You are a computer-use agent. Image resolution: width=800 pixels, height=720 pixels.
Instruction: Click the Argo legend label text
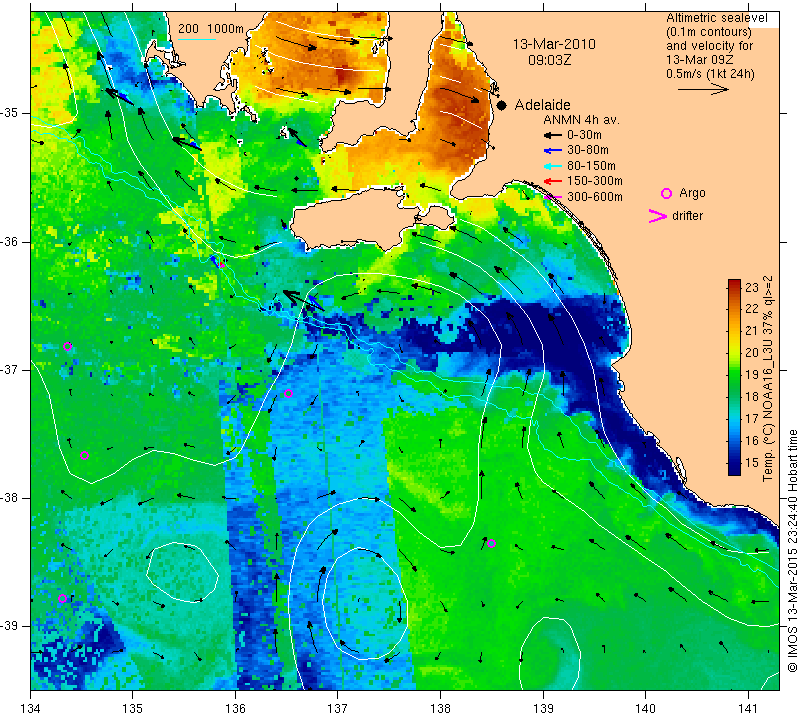pos(692,193)
